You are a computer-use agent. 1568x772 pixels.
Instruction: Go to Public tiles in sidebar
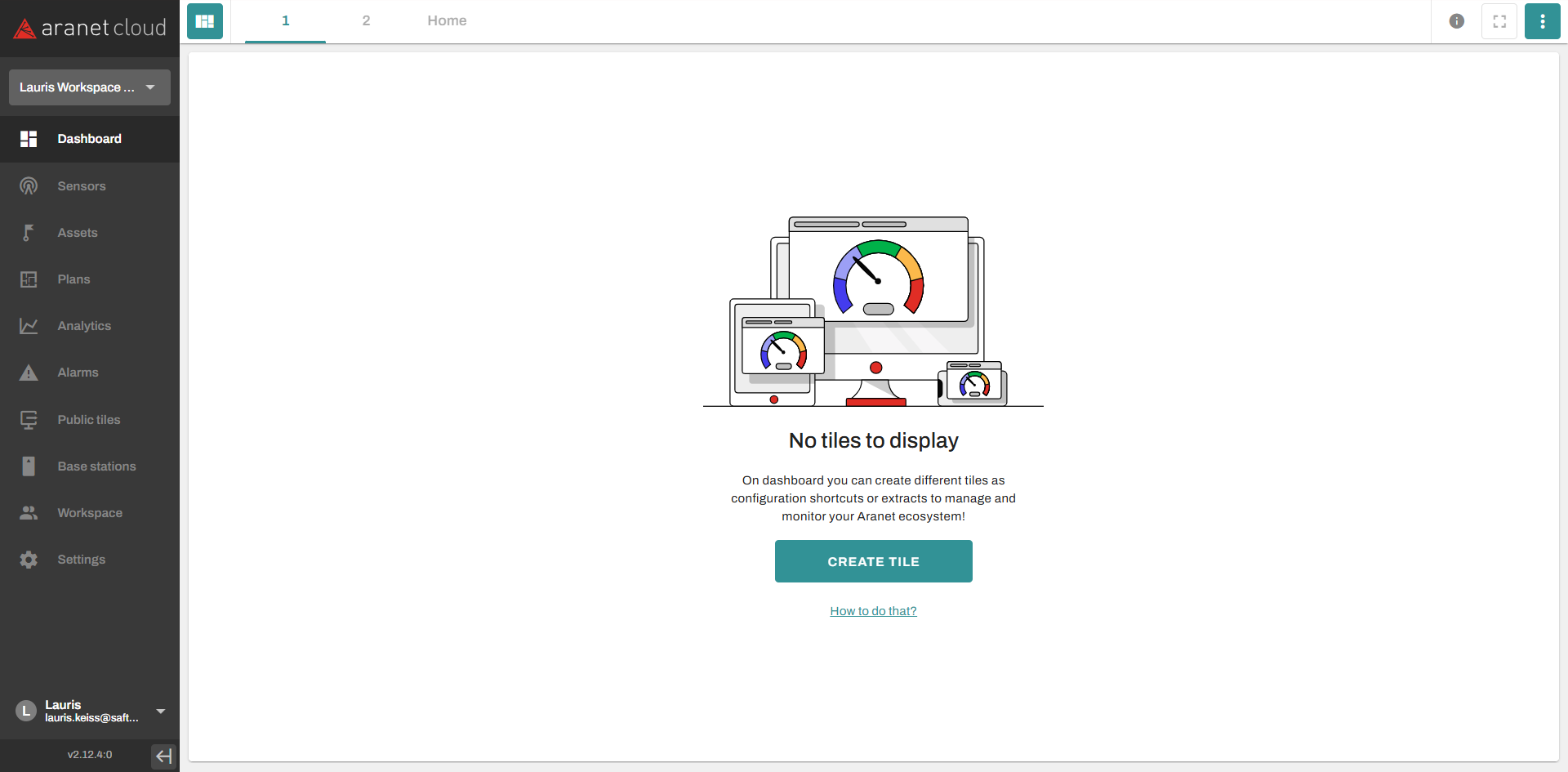pyautogui.click(x=88, y=420)
